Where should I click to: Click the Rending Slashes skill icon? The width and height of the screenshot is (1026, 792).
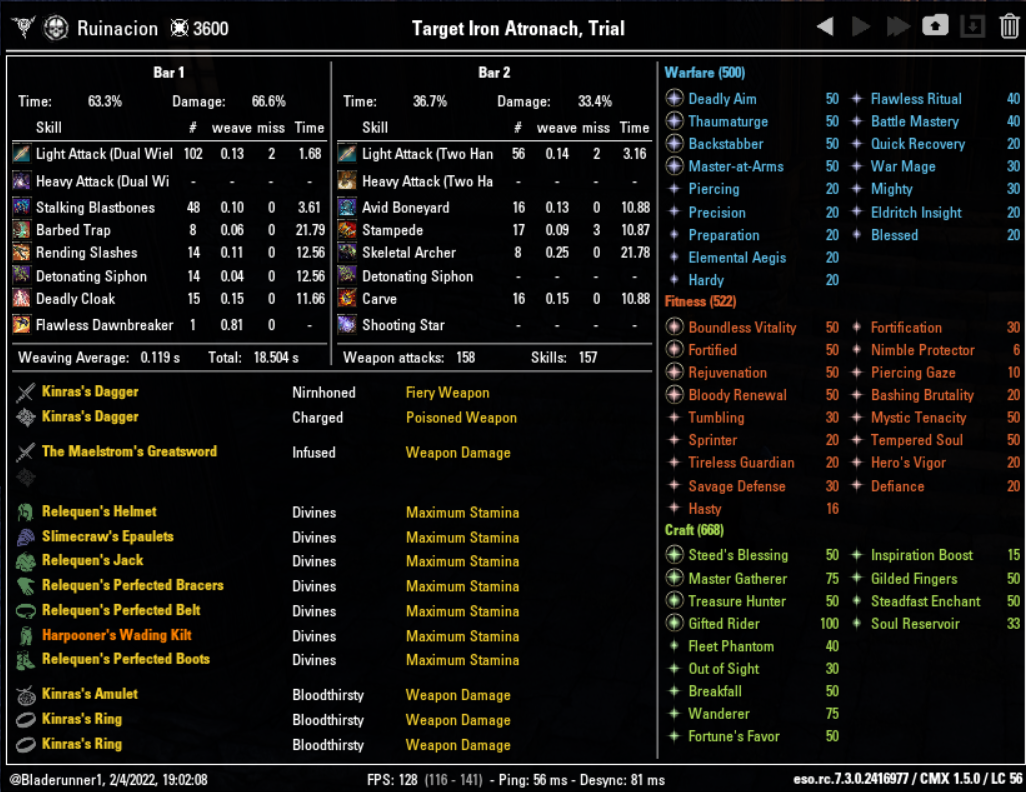(22, 252)
